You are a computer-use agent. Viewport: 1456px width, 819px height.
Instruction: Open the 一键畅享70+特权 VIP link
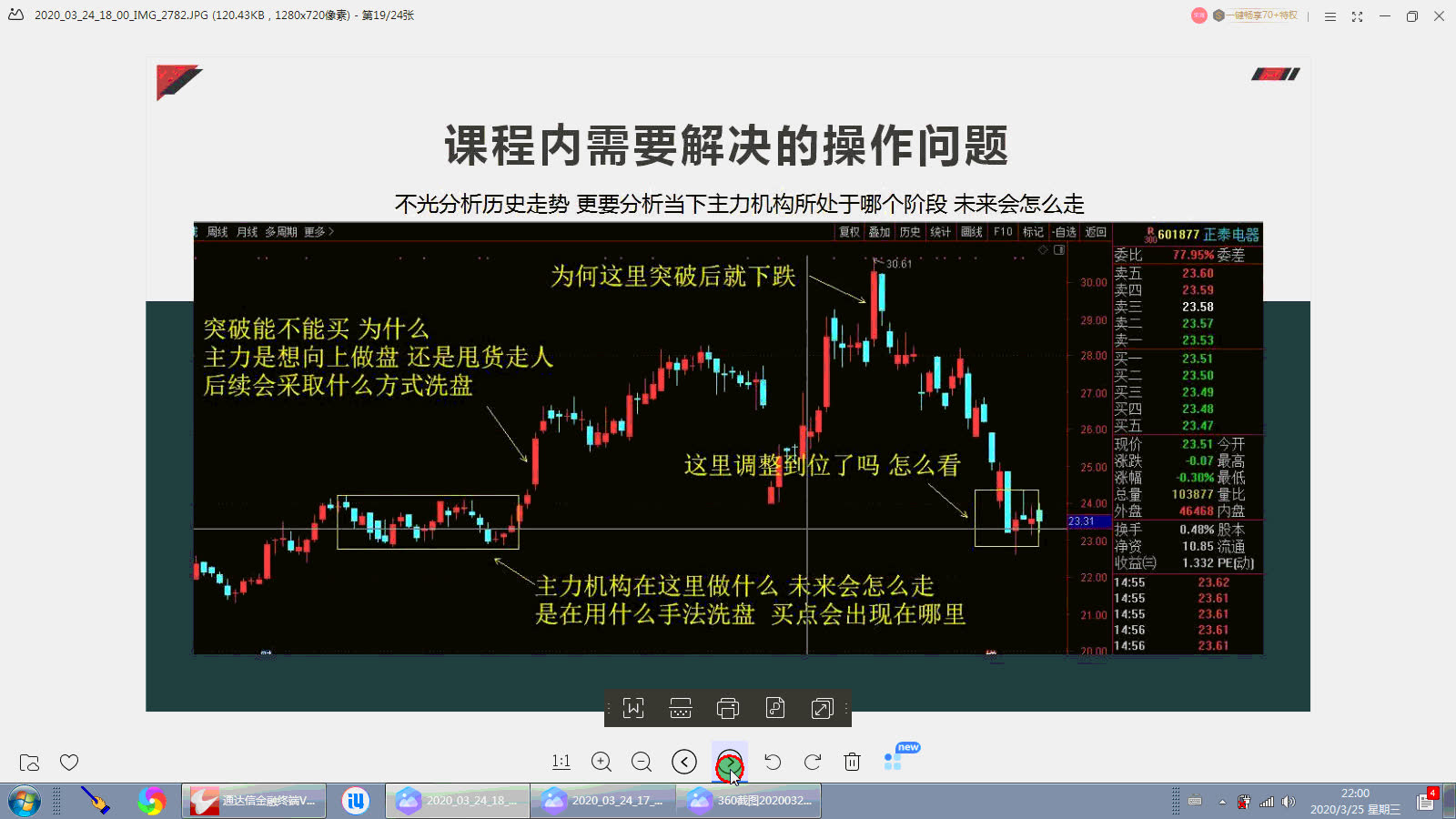tap(1255, 15)
